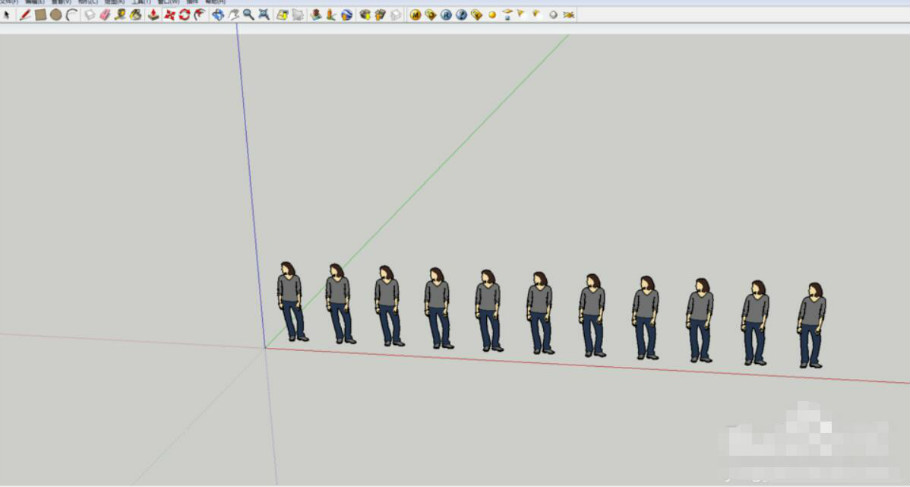
Task: Click the Preview in Google Earth globe icon
Action: pyautogui.click(x=346, y=15)
